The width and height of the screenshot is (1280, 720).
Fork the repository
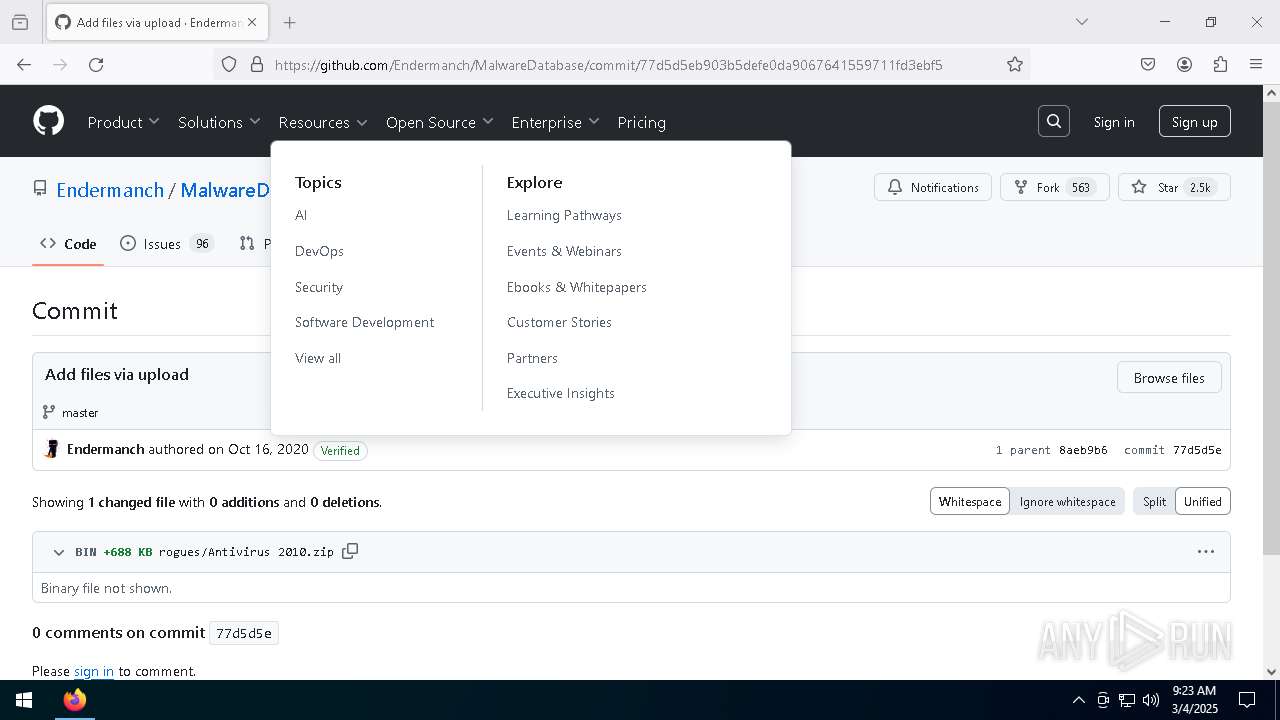(1054, 187)
